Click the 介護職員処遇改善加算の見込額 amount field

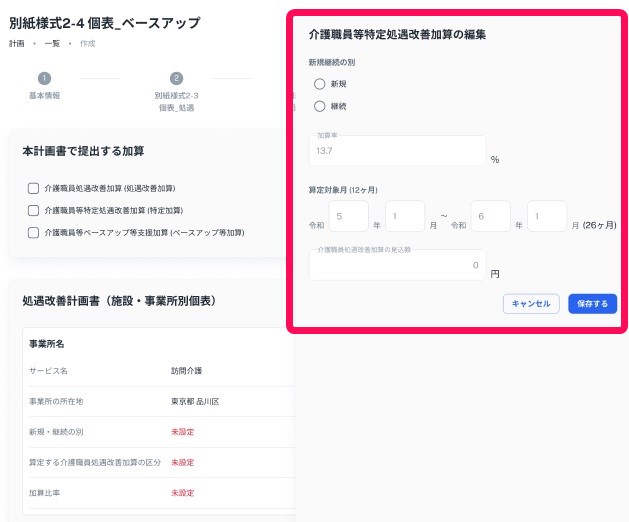point(397,265)
